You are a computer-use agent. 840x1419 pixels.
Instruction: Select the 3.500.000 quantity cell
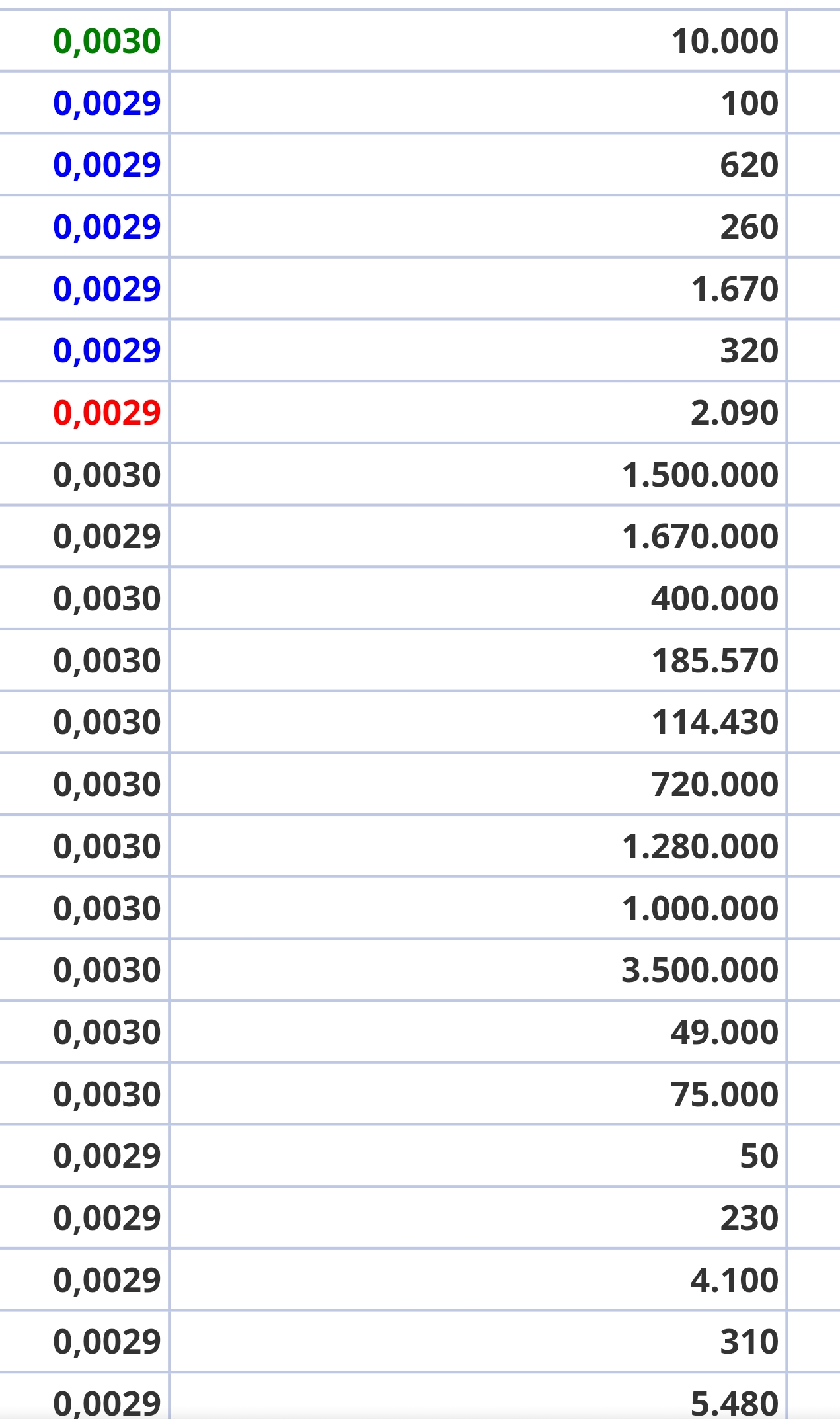(x=478, y=969)
